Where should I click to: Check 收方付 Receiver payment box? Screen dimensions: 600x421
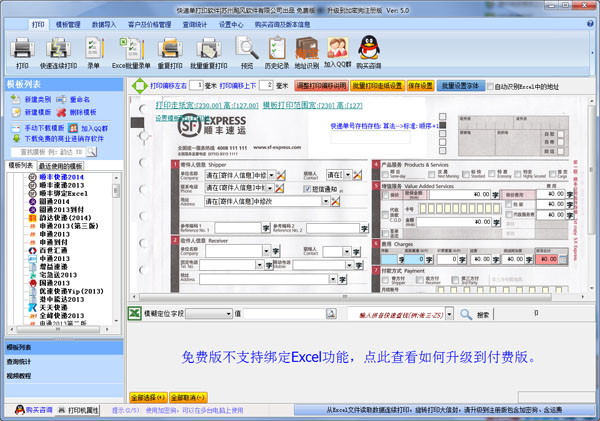click(420, 280)
